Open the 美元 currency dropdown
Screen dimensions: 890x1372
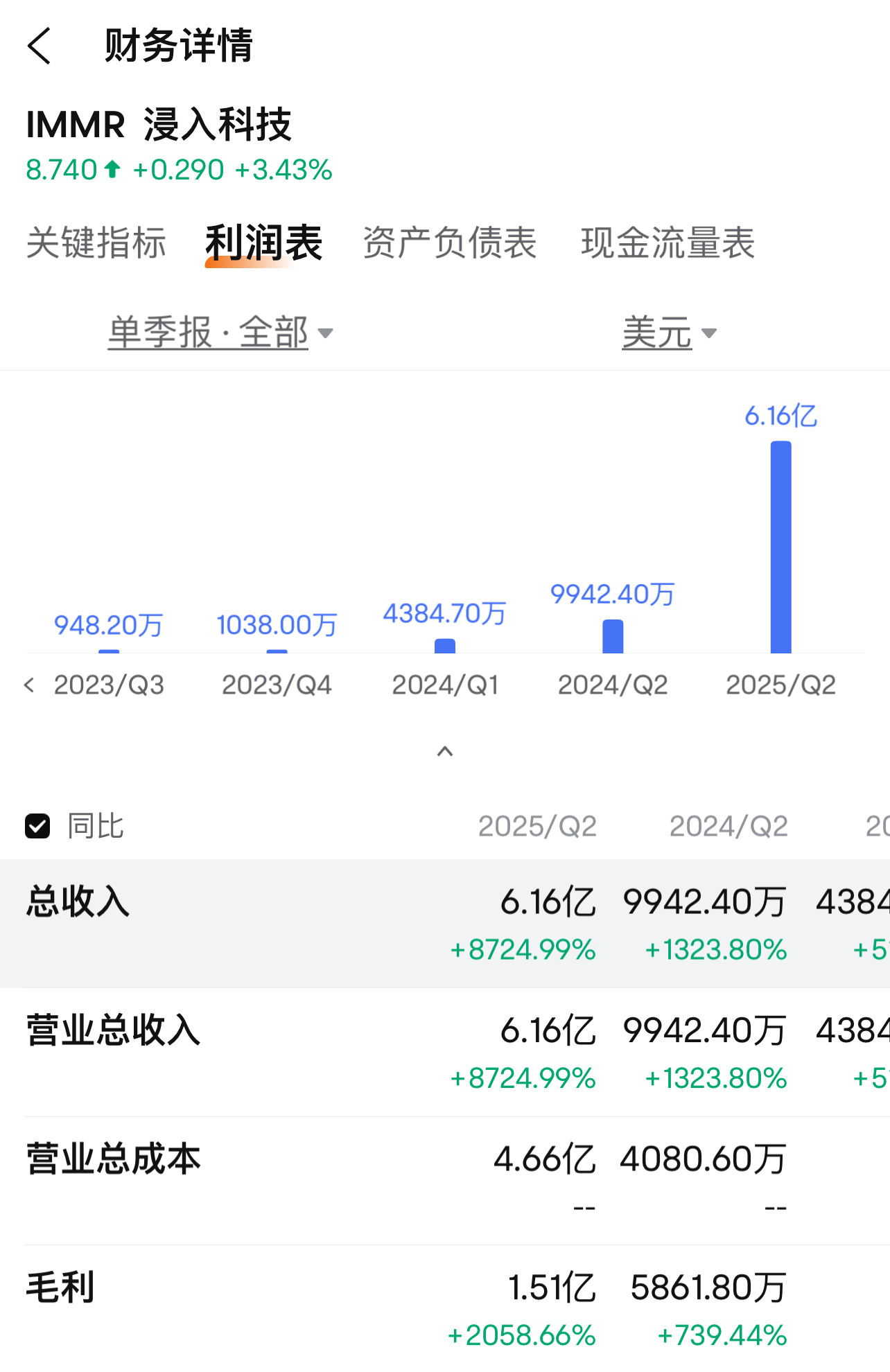click(x=669, y=333)
